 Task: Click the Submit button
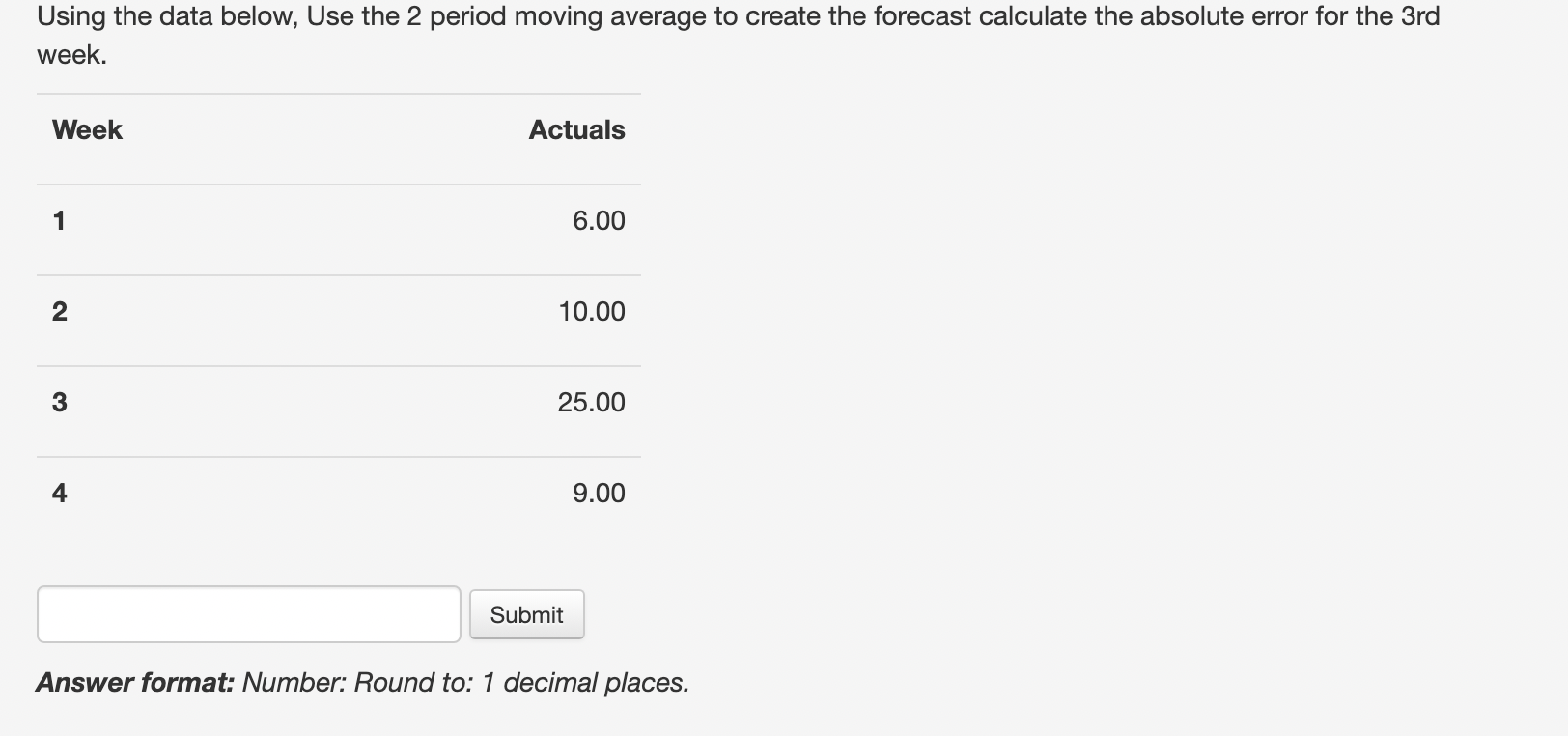[x=526, y=614]
